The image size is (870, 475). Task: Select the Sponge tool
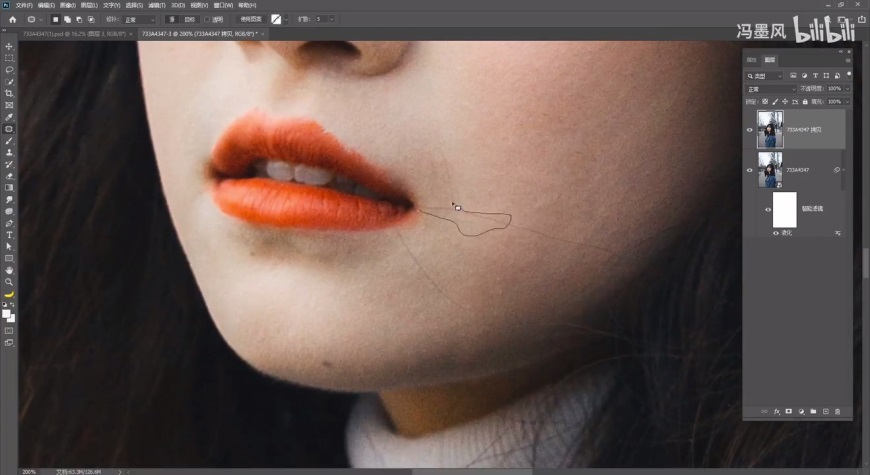9,211
